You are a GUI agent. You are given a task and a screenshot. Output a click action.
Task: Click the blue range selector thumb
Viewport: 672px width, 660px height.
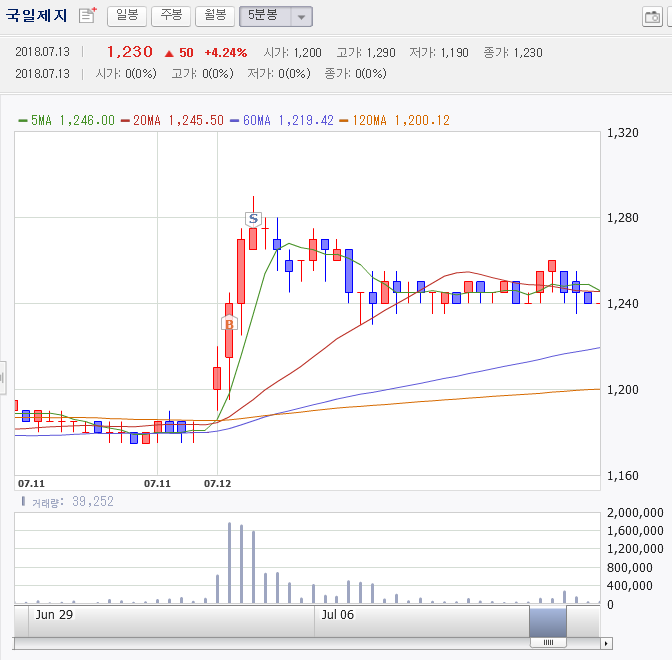click(548, 622)
